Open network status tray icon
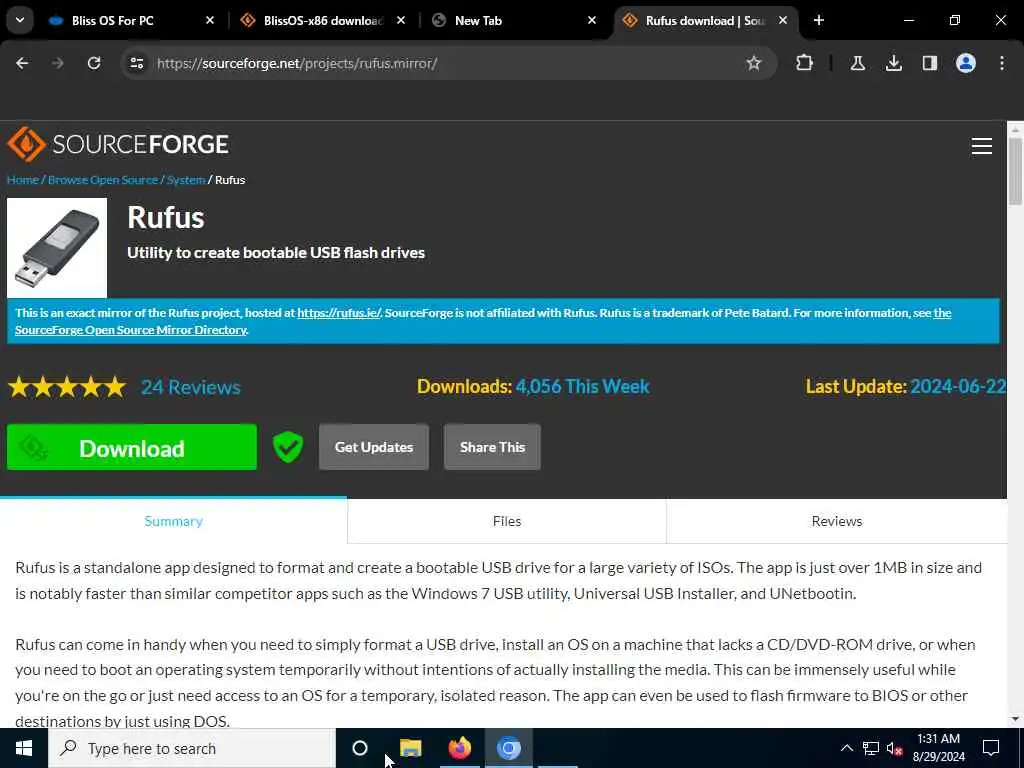 point(871,748)
